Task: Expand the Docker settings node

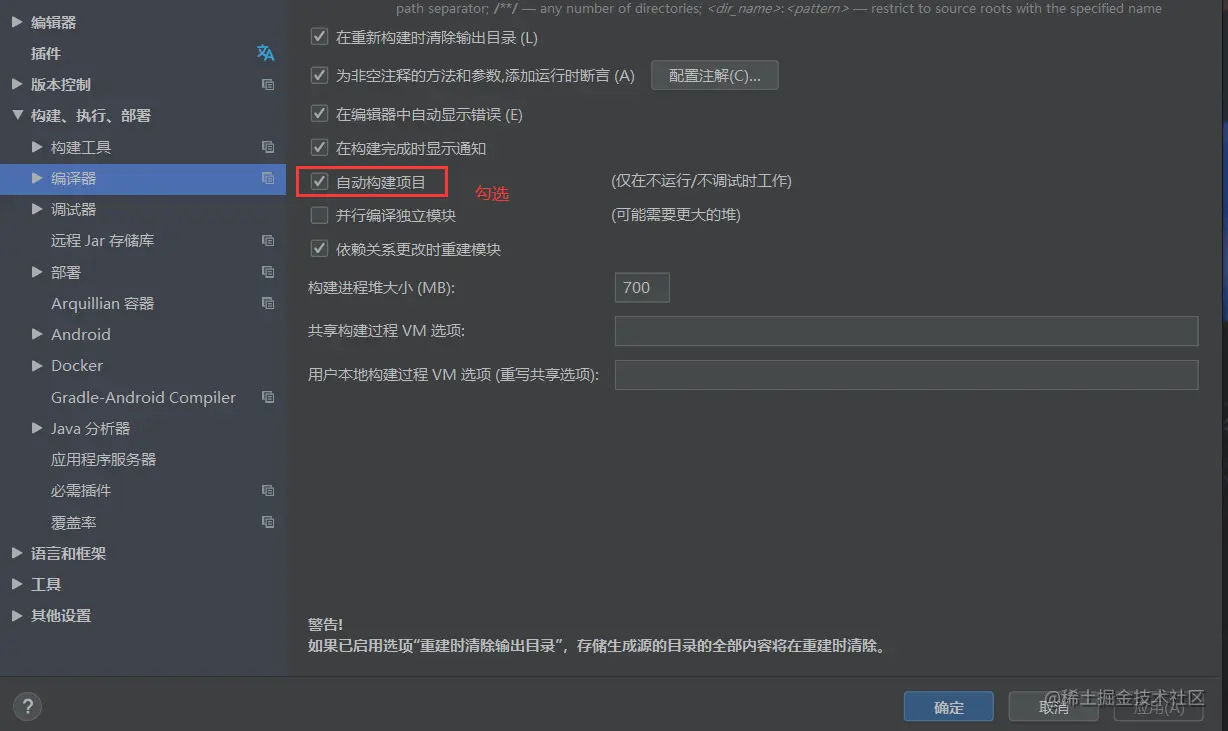Action: (x=37, y=366)
